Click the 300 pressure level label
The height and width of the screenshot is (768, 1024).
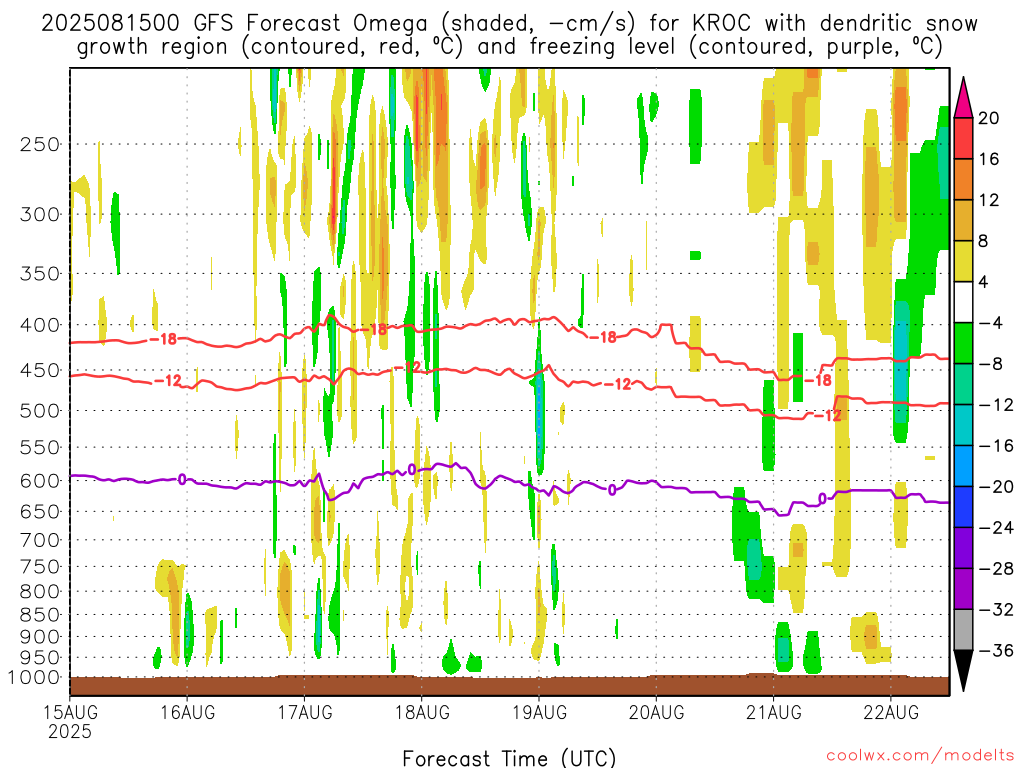(40, 214)
